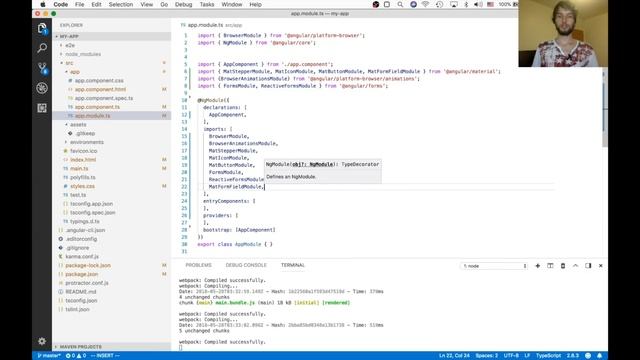Add a new terminal with the plus icon

(538, 266)
